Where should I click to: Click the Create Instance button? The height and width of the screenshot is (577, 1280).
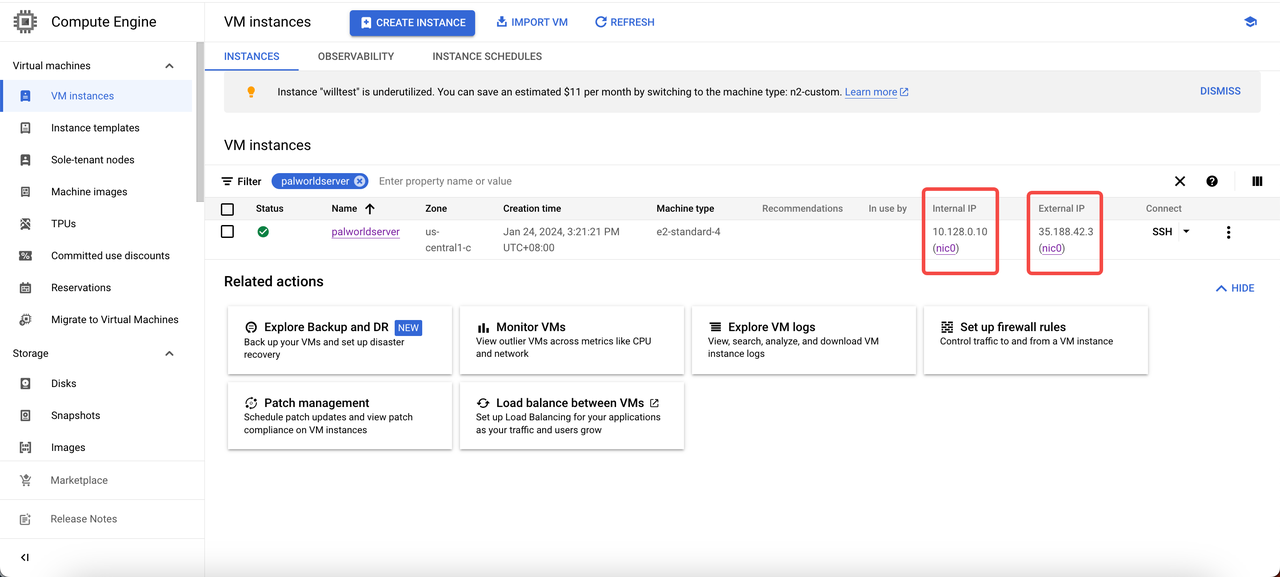coord(412,22)
